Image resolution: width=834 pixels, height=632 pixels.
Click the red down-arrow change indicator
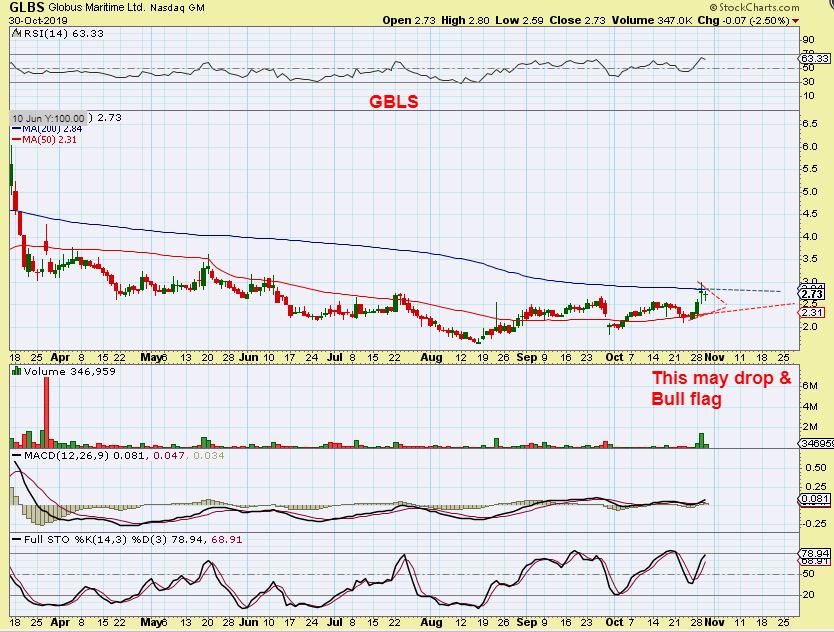[x=795, y=21]
